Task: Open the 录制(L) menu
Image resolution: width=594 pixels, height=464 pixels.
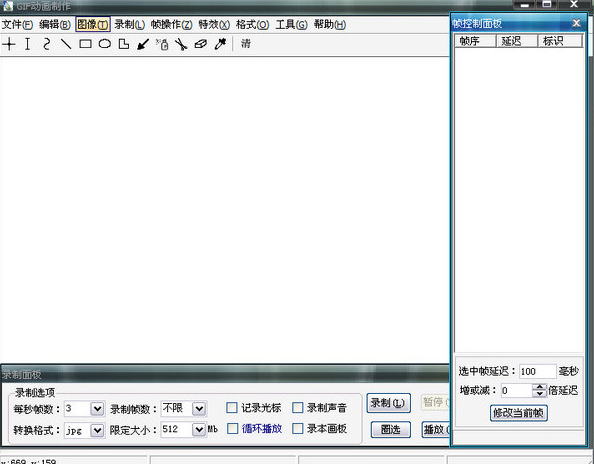Action: click(130, 25)
